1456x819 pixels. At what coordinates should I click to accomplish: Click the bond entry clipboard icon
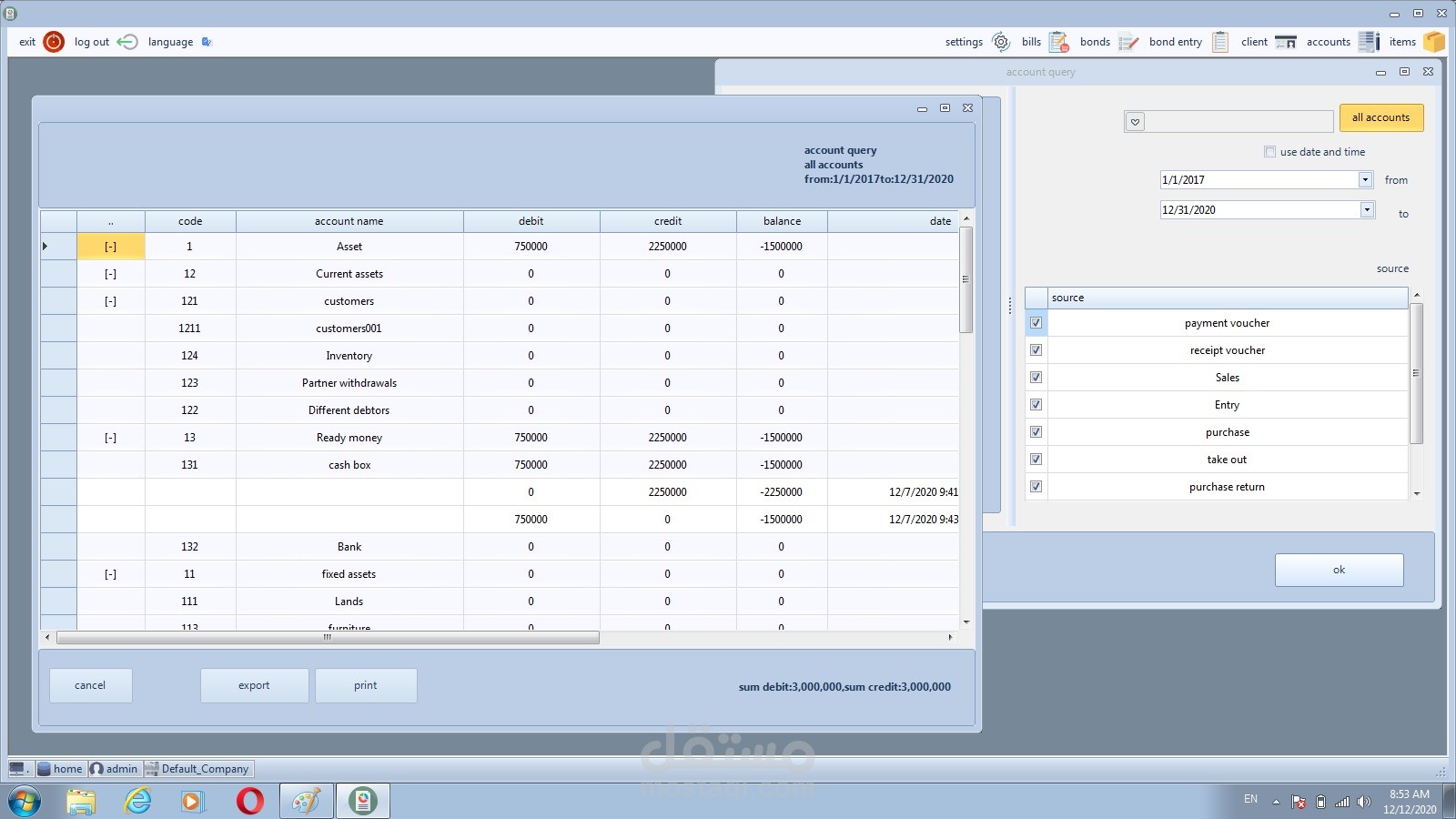tap(1220, 42)
